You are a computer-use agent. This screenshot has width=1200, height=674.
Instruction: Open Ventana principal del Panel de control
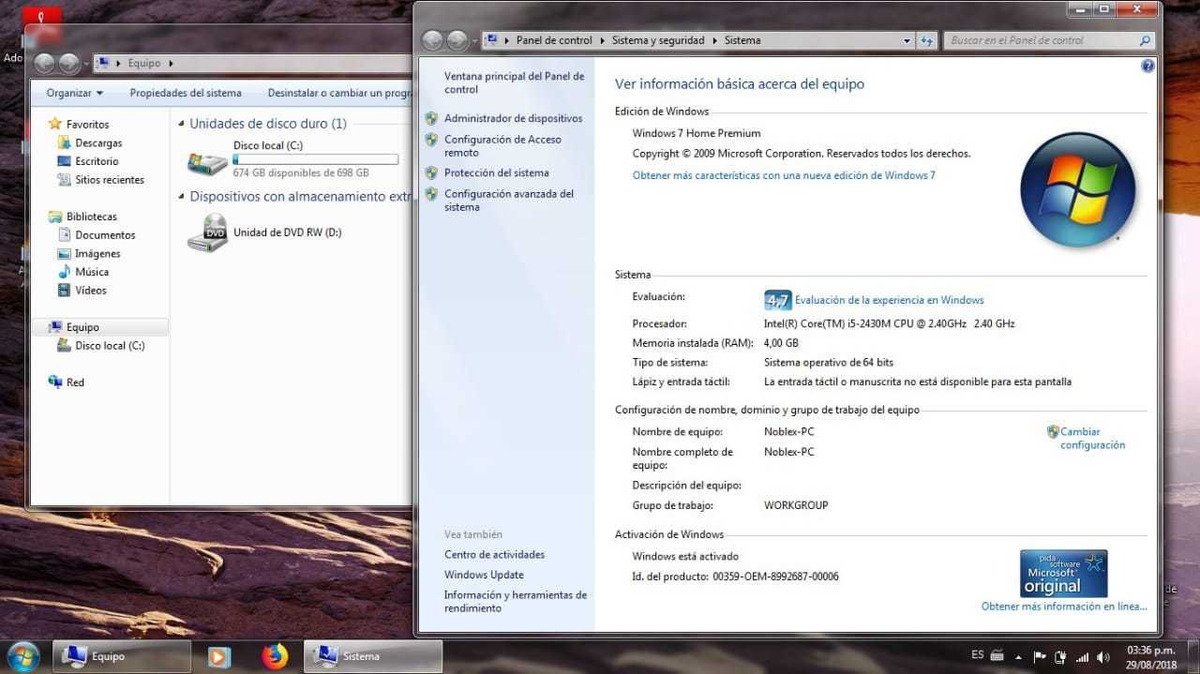click(514, 82)
